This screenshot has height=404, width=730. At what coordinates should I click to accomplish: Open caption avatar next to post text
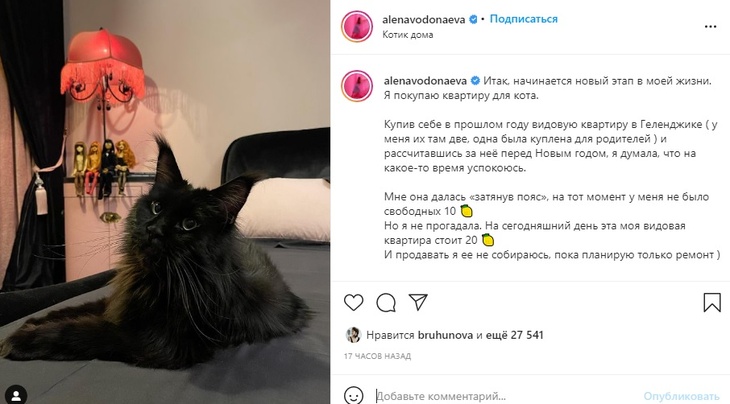357,86
